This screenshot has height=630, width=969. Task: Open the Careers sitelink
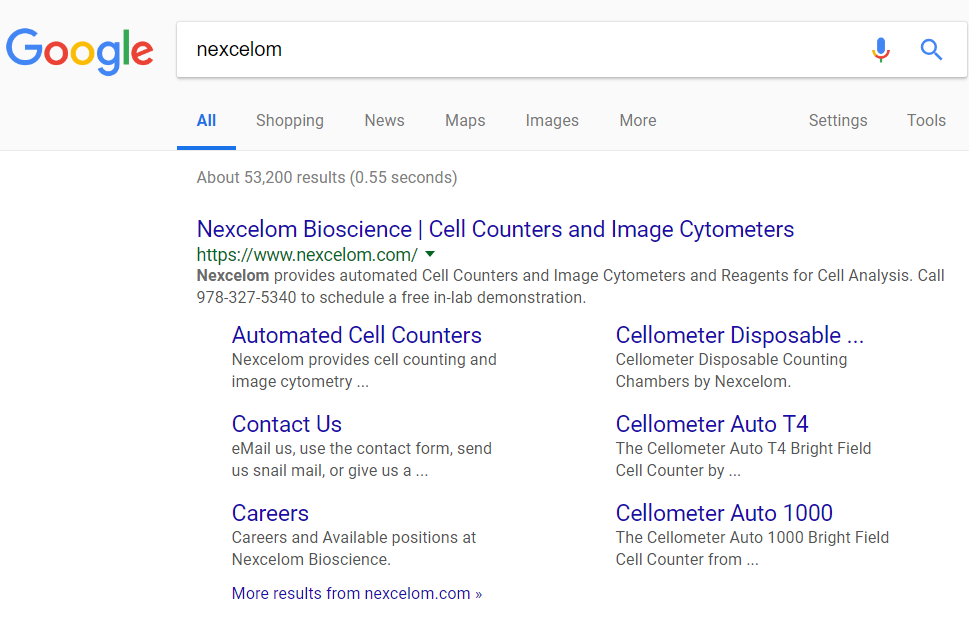[x=270, y=513]
